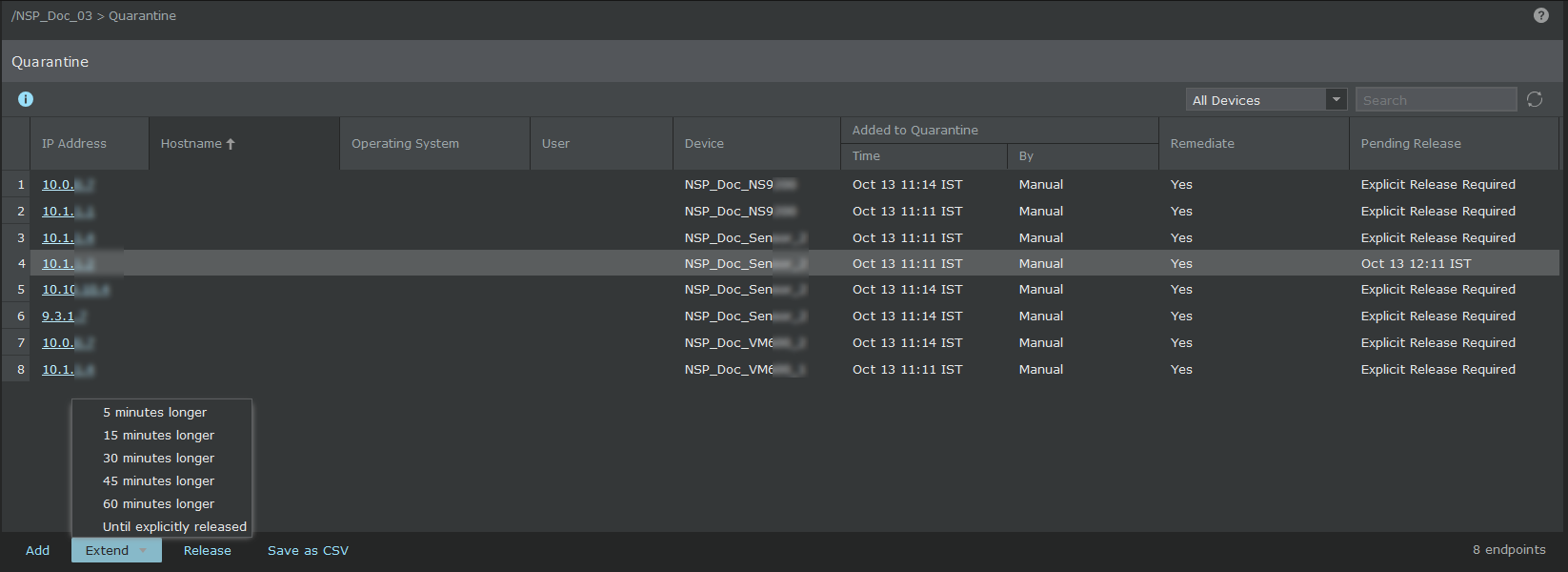Choose 30 minutes longer
1568x572 pixels.
(x=158, y=458)
